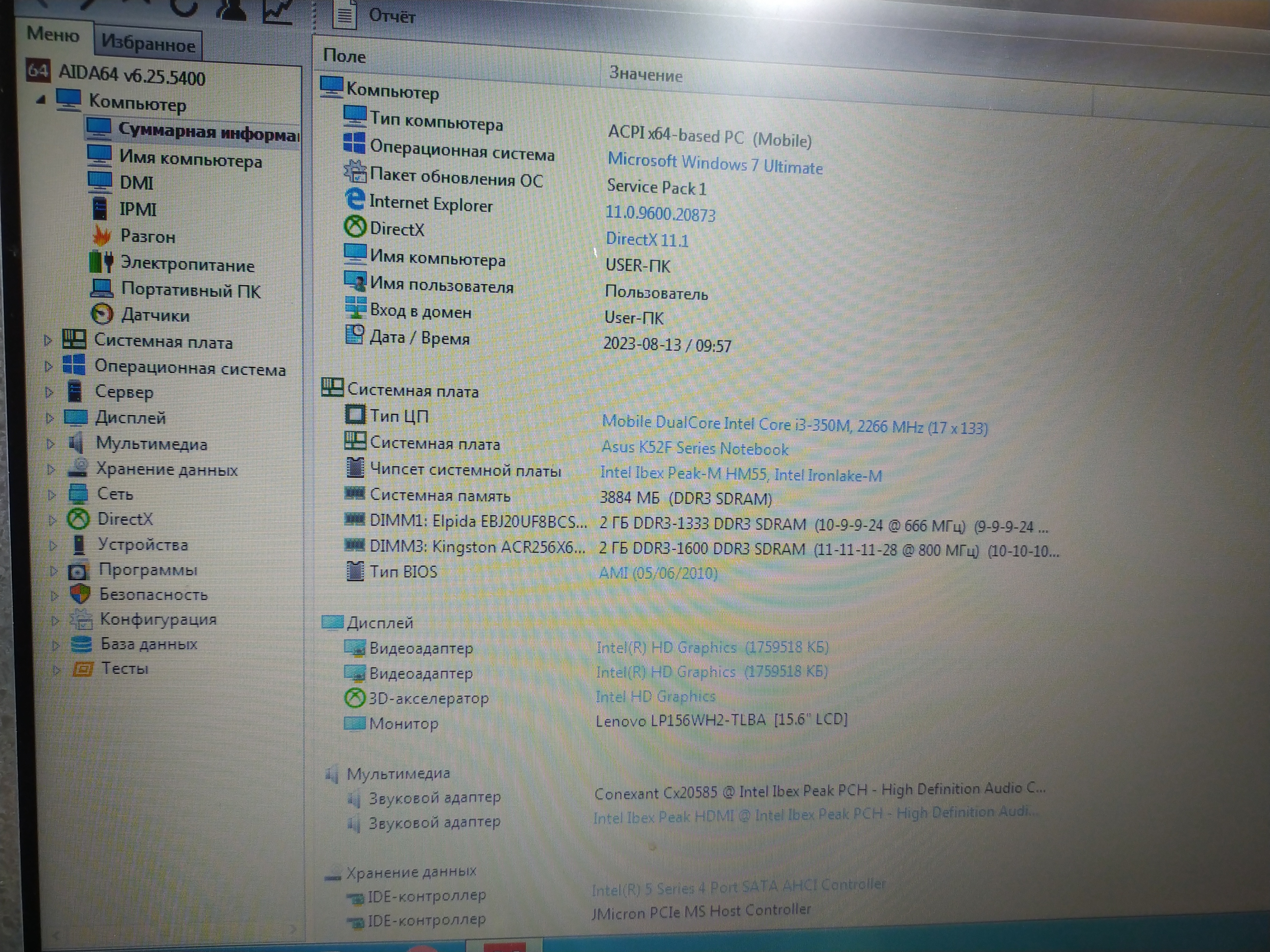Open Портативный ПК laptop icon
The width and height of the screenshot is (1270, 952).
tap(102, 287)
